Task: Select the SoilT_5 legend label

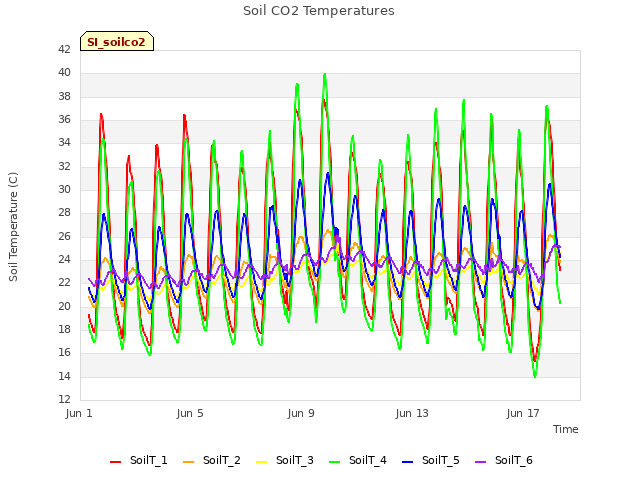Action: (x=441, y=460)
